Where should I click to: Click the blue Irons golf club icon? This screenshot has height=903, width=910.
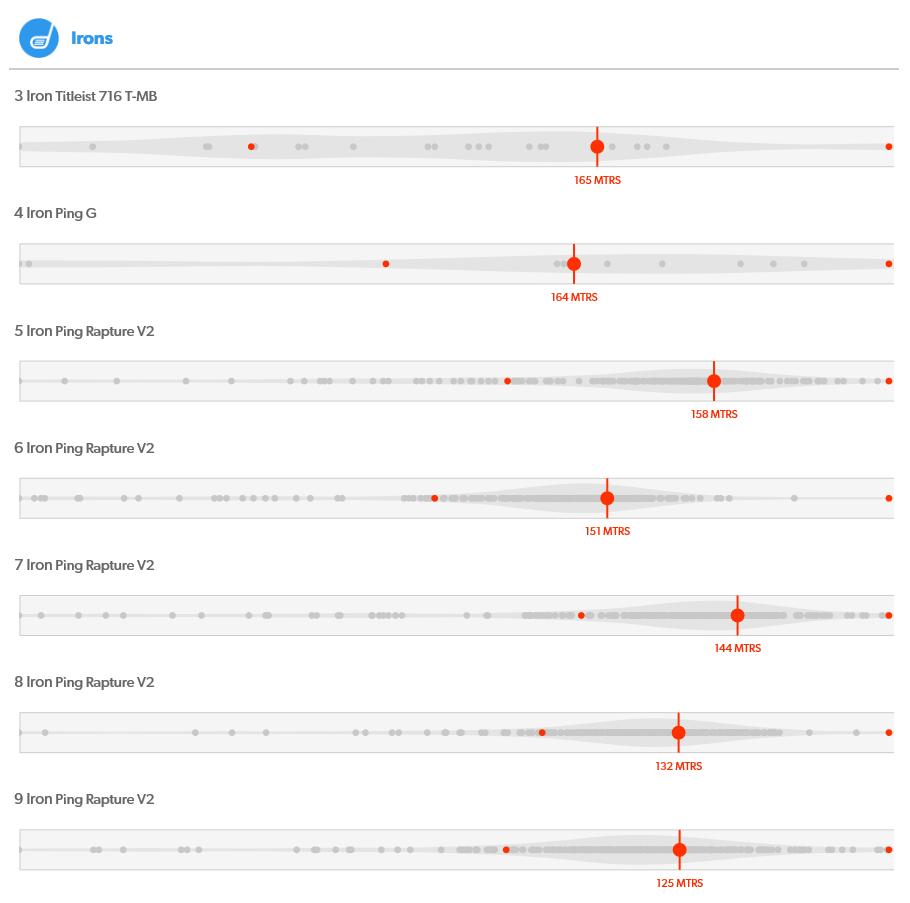tap(39, 39)
